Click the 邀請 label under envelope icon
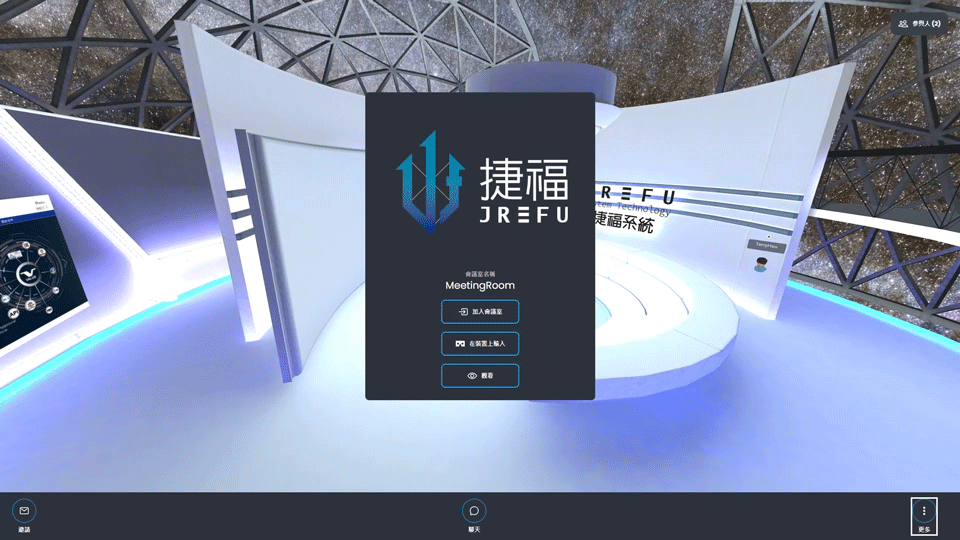960x540 pixels. pyautogui.click(x=24, y=529)
